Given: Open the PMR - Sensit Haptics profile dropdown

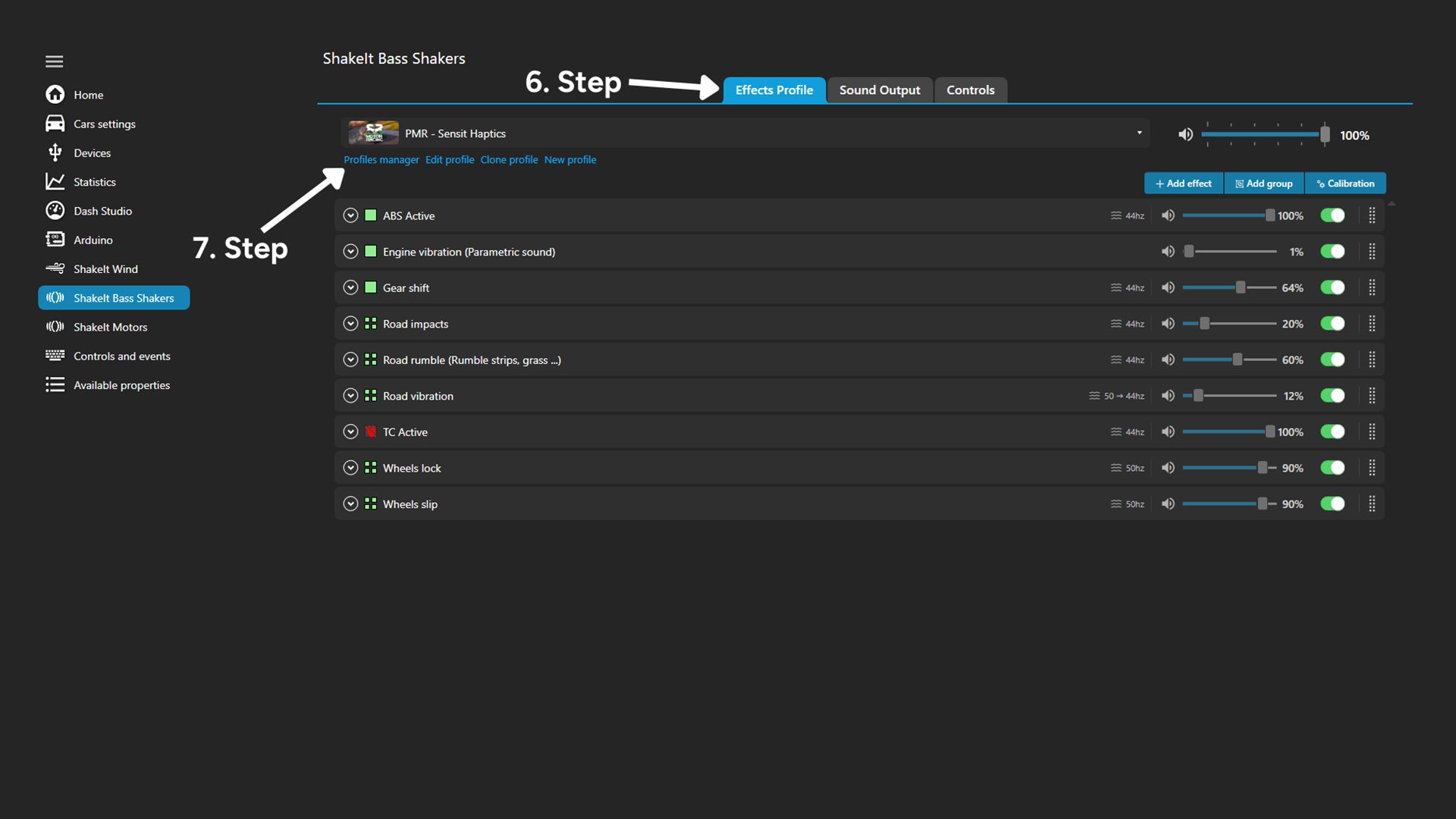Looking at the screenshot, I should pos(1139,133).
